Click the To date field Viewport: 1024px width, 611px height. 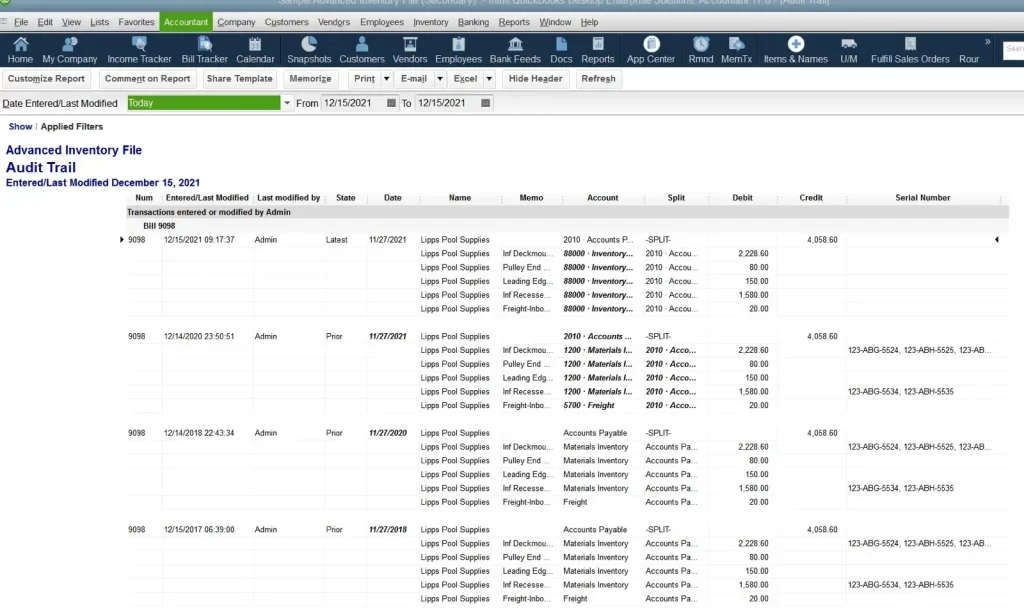point(447,103)
